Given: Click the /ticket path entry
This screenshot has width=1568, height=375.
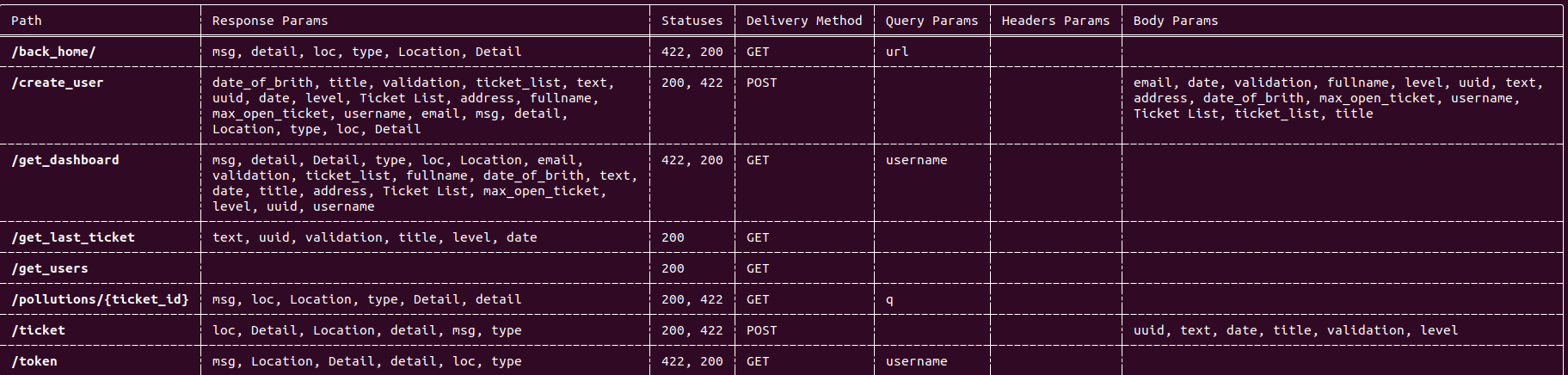Looking at the screenshot, I should pyautogui.click(x=38, y=330).
